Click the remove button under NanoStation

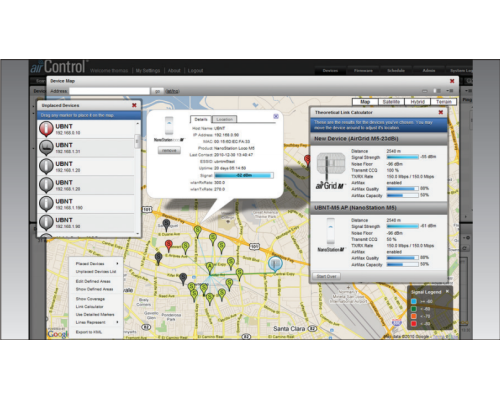[x=169, y=150]
